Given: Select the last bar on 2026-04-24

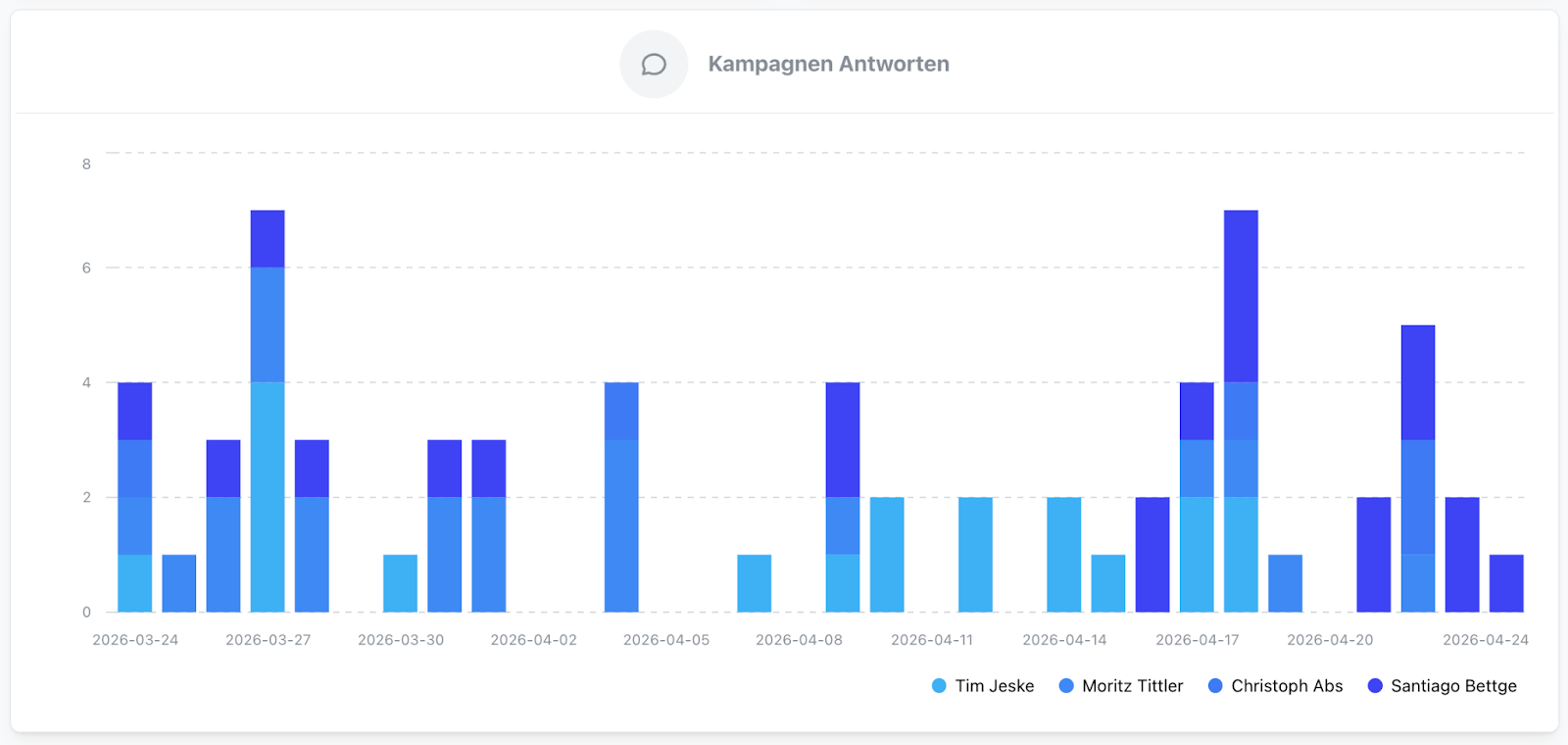Looking at the screenshot, I should (1506, 583).
